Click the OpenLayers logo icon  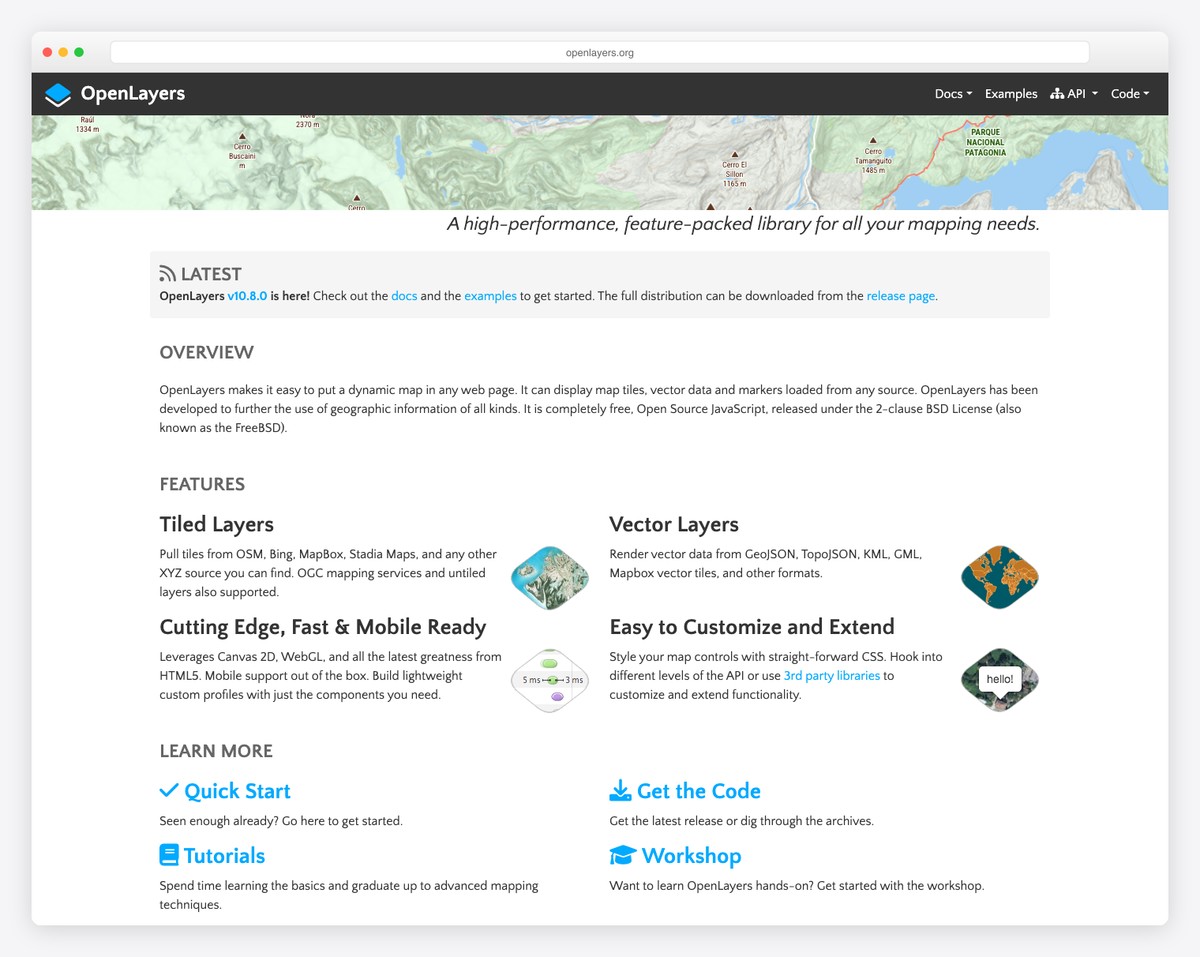(x=57, y=93)
